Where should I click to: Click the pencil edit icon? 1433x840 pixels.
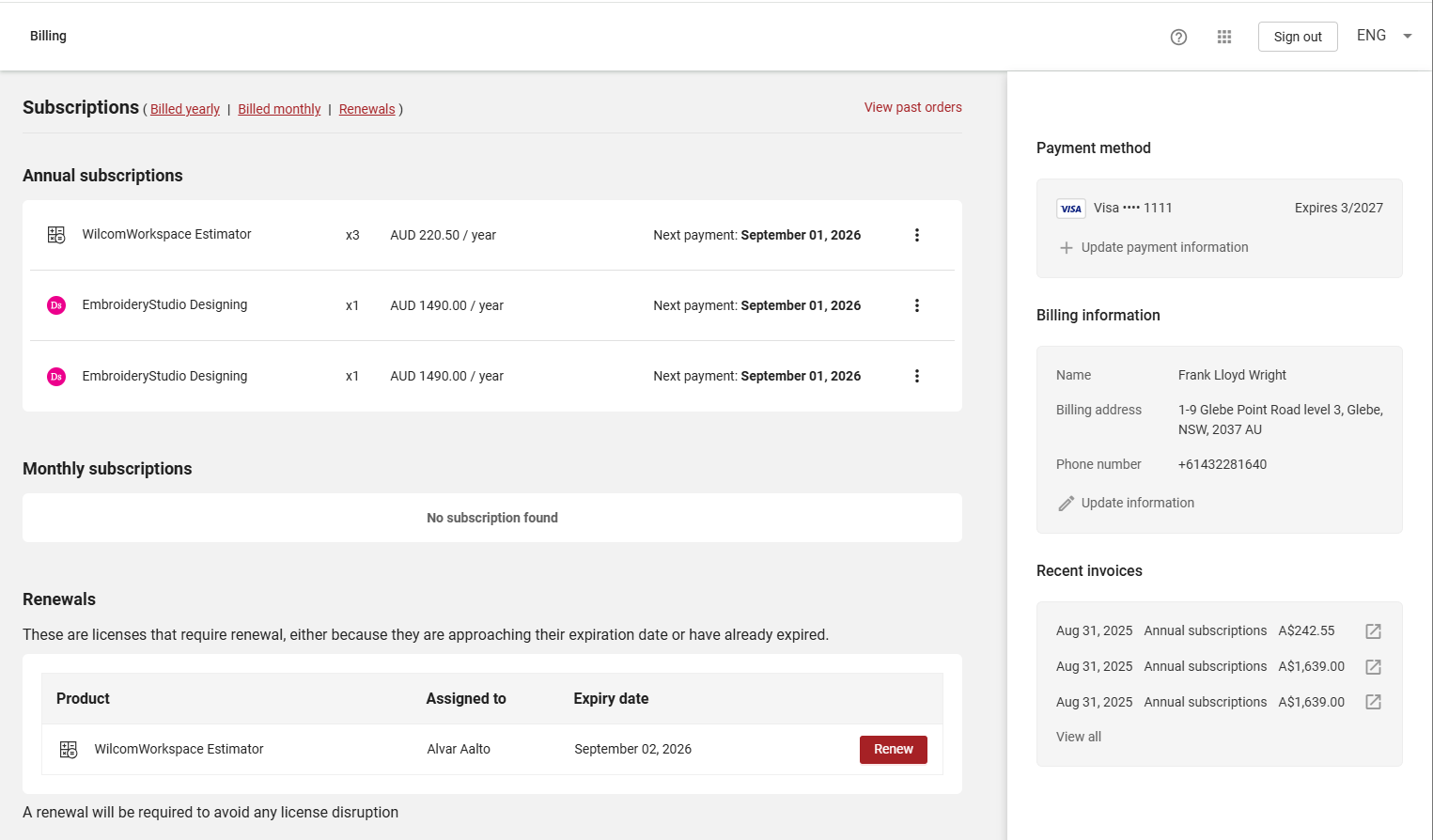pos(1067,504)
